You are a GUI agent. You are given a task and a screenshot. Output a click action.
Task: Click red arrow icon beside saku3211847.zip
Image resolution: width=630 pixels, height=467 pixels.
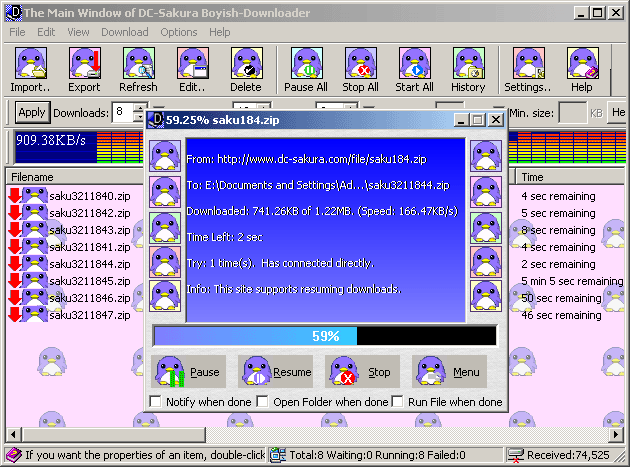(15, 314)
